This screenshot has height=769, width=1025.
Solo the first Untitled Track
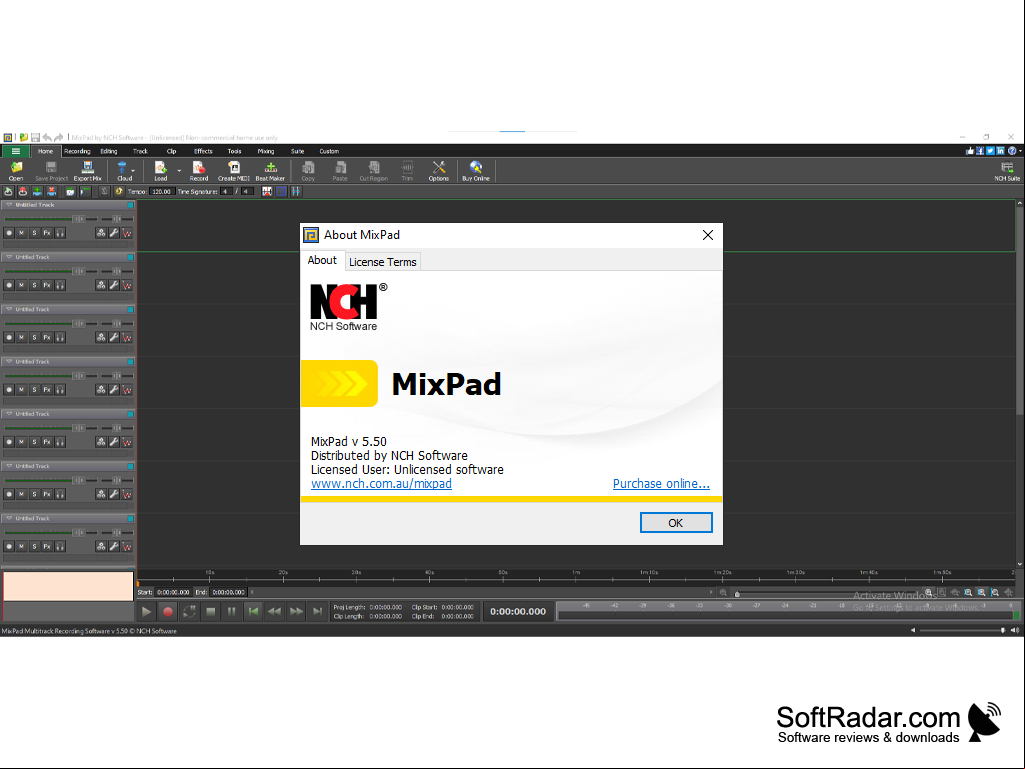pos(35,233)
